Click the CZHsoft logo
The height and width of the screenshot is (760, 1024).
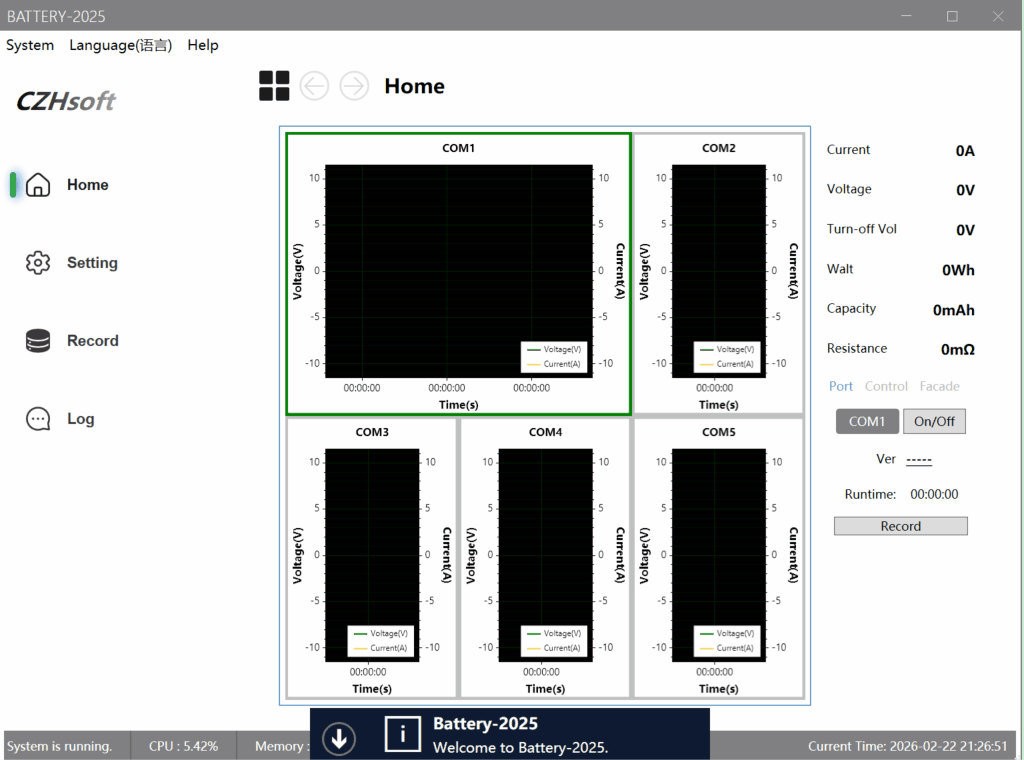[x=65, y=101]
